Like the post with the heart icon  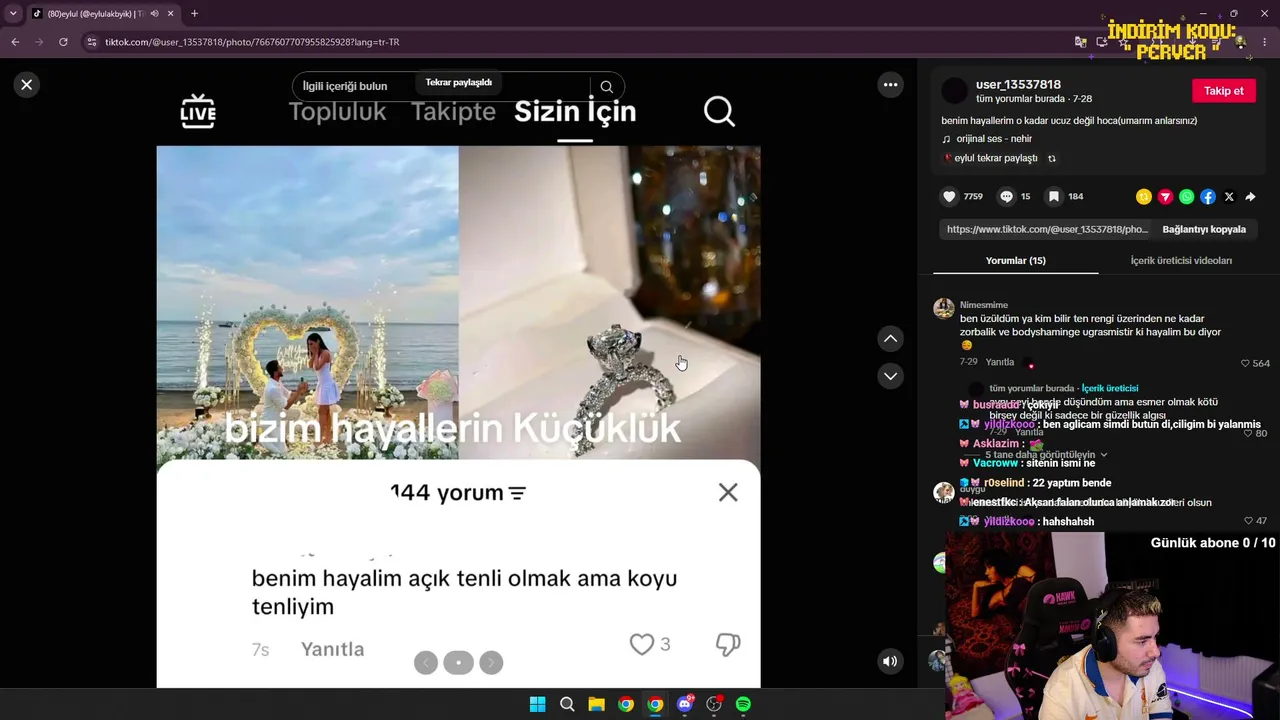point(949,197)
